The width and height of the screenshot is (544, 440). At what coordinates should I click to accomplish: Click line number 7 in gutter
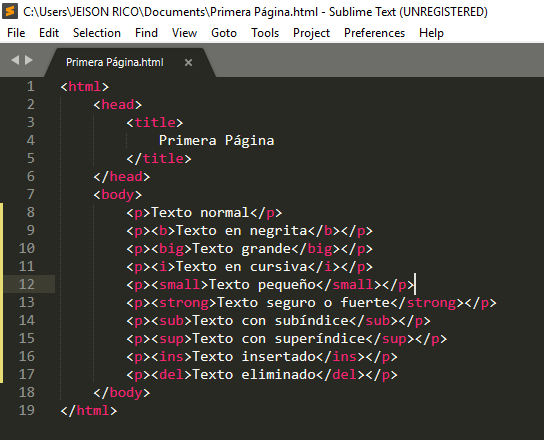tap(31, 195)
